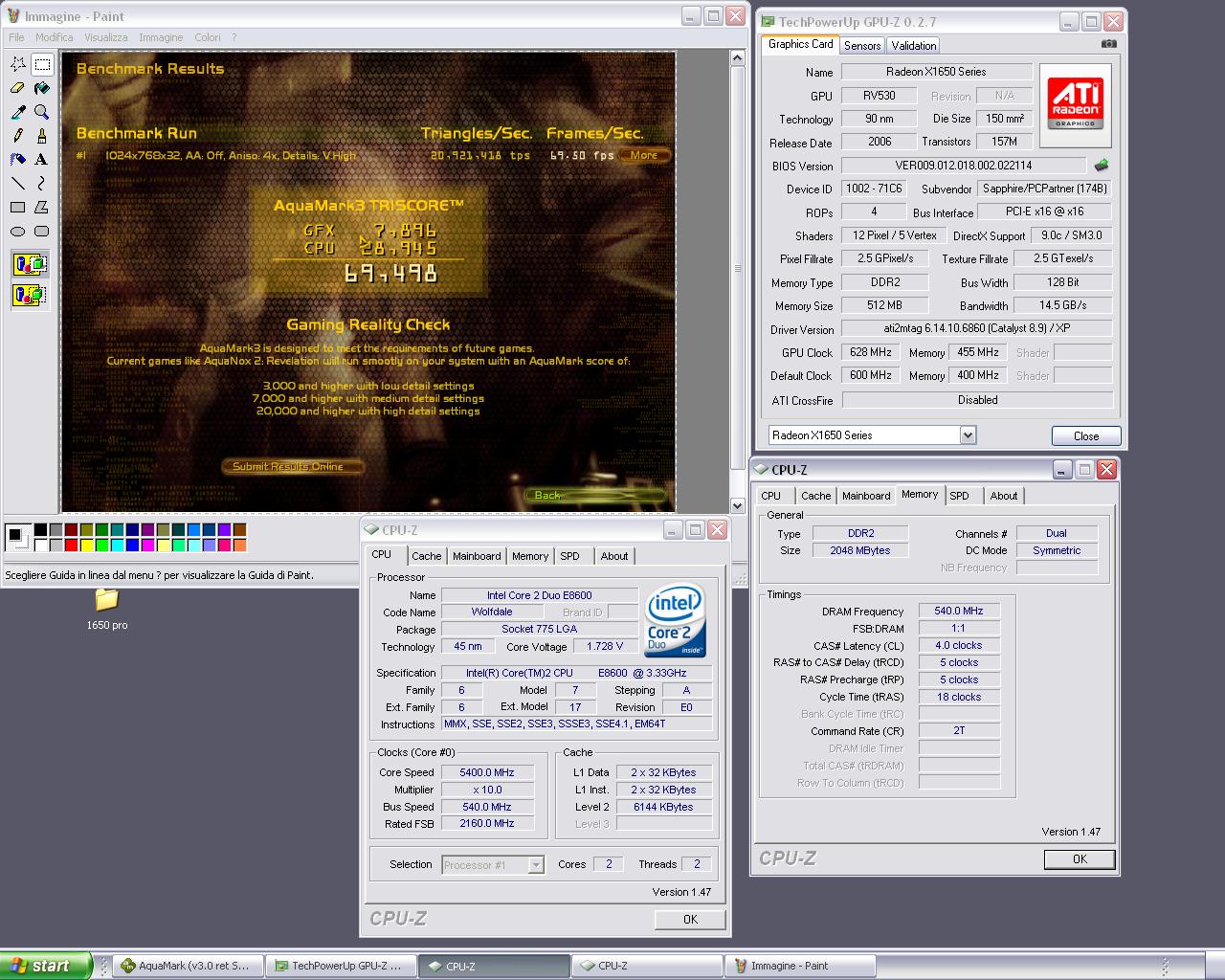This screenshot has height=980, width=1225.
Task: Open the Radeon X1650 Series GPU dropdown
Action: tap(968, 435)
